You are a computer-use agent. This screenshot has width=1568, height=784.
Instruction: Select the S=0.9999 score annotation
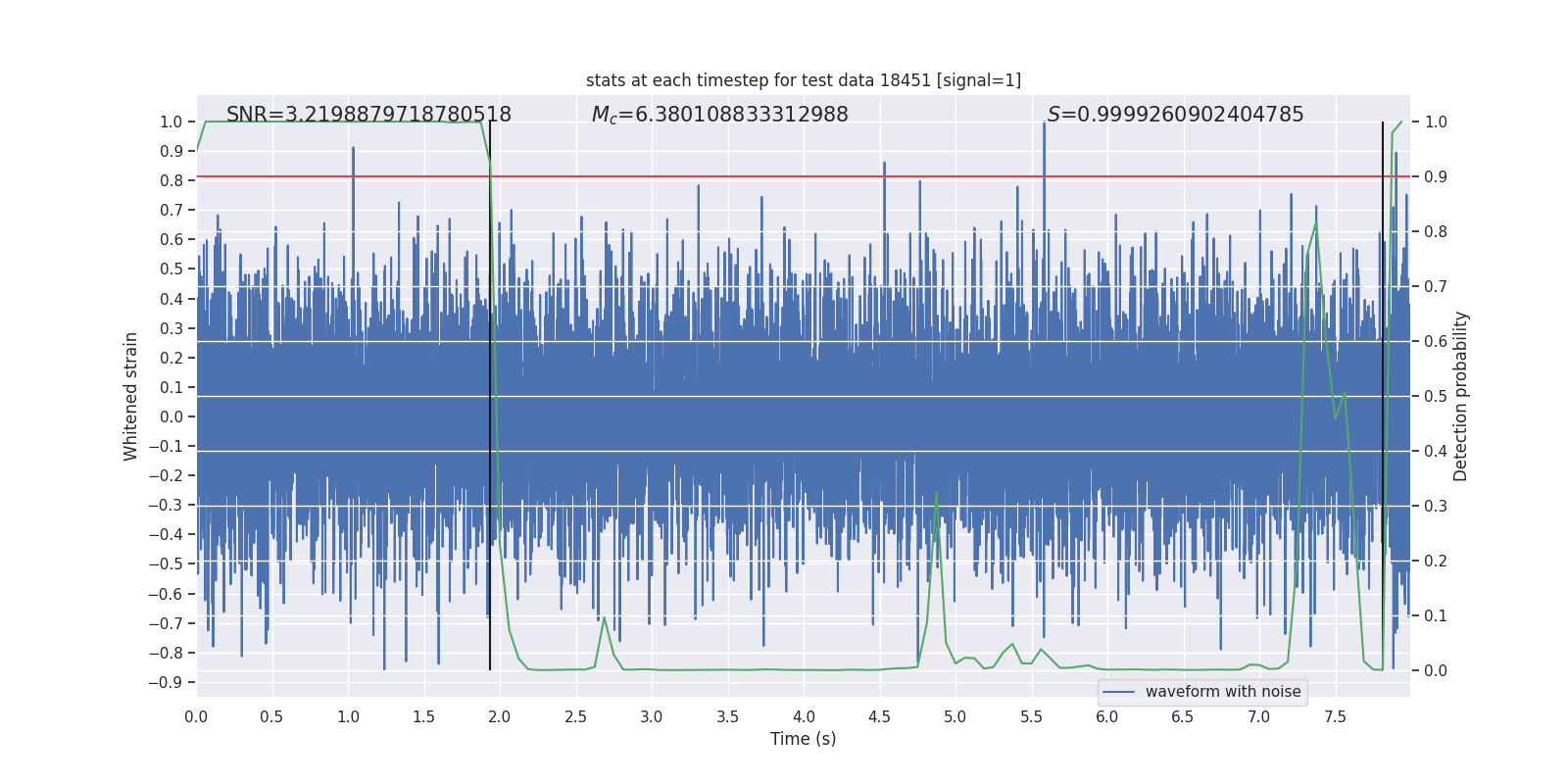(x=1175, y=115)
